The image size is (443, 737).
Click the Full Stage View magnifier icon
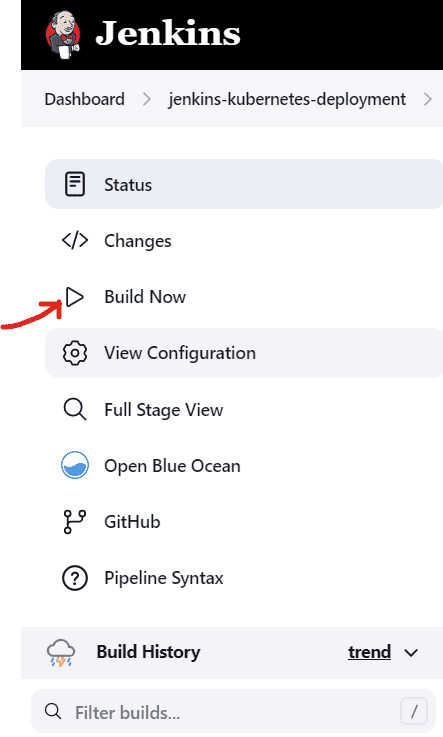pos(75,409)
